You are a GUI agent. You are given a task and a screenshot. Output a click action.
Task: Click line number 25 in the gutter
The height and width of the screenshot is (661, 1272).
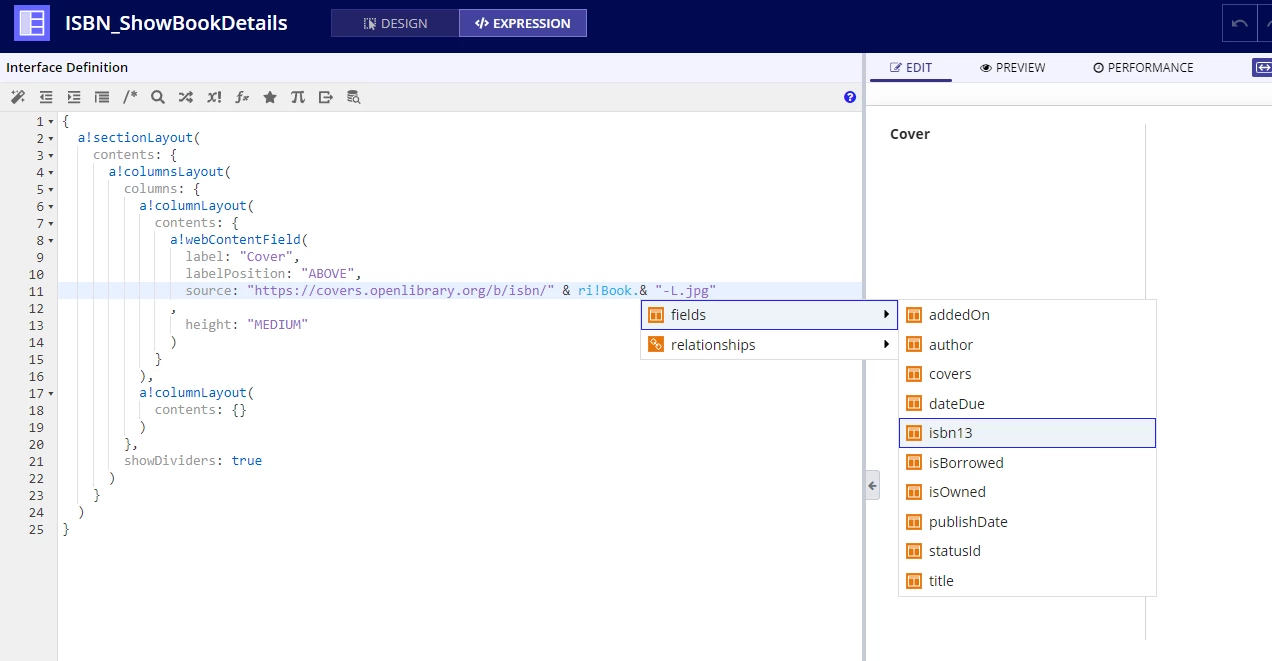coord(36,529)
